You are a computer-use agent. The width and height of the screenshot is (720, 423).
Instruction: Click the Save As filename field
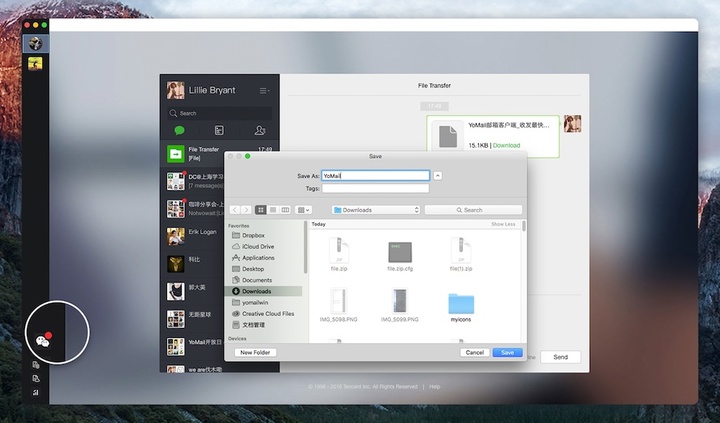375,176
